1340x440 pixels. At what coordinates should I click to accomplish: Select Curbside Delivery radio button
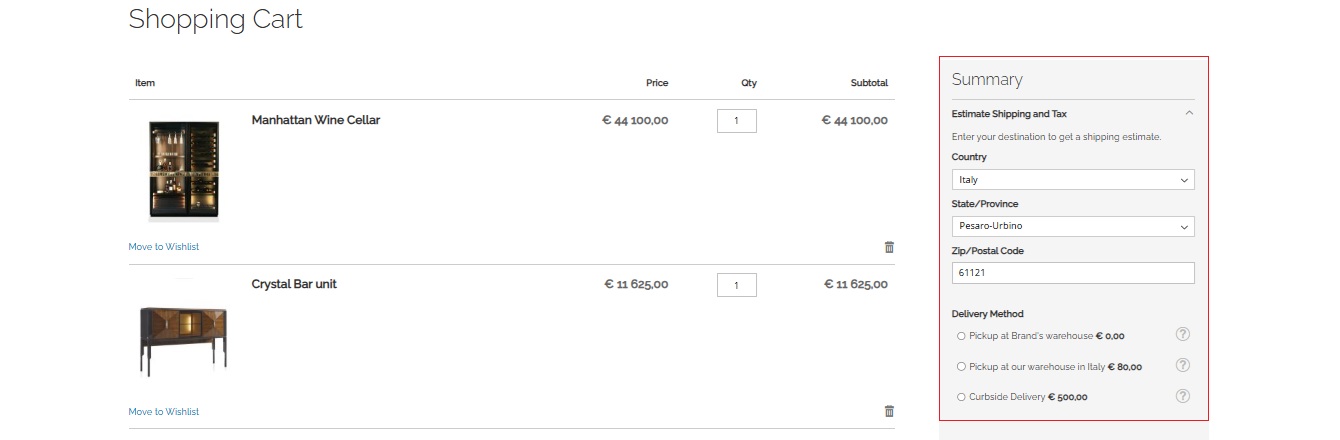[961, 397]
